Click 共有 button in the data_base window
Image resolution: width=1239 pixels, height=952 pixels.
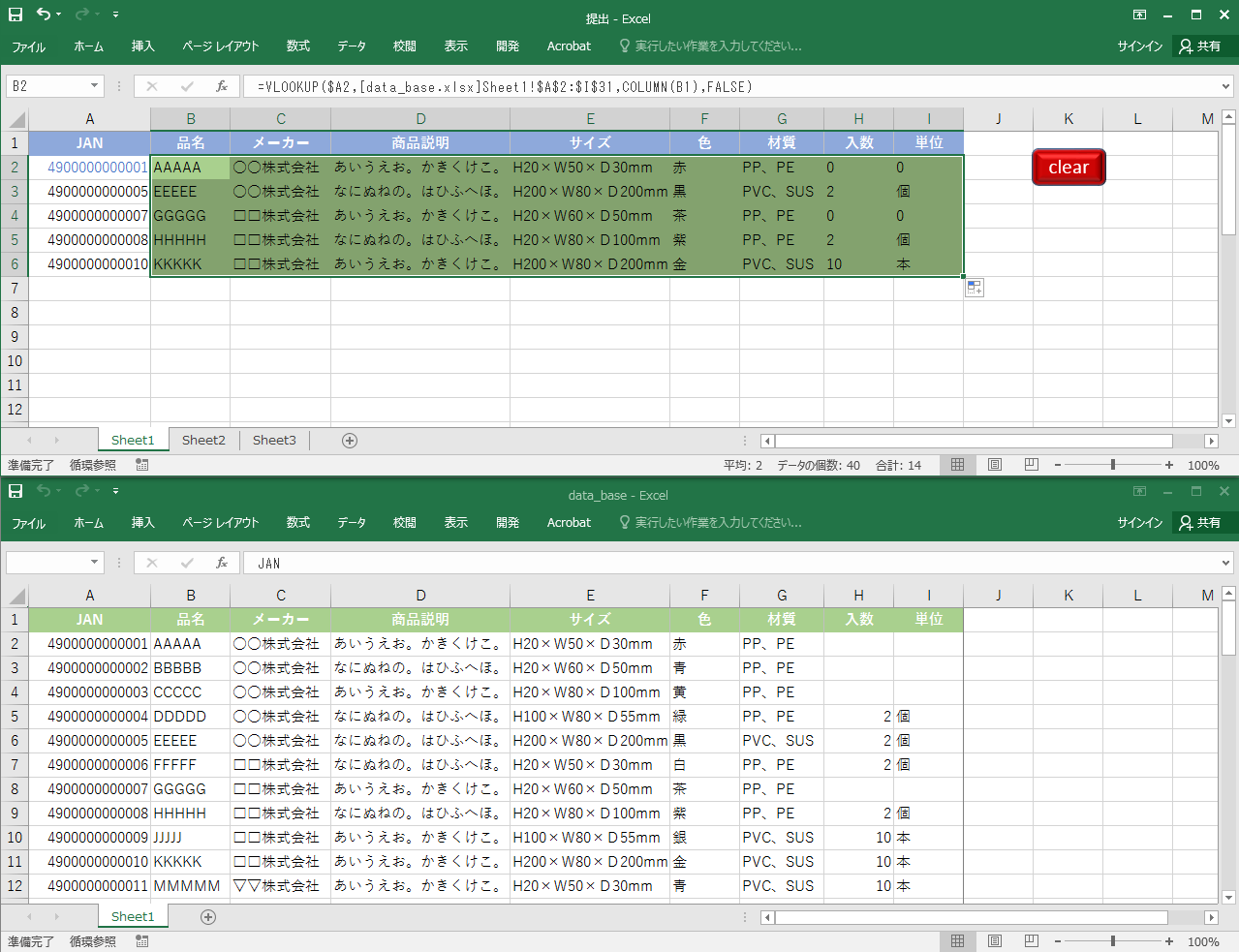1199,523
